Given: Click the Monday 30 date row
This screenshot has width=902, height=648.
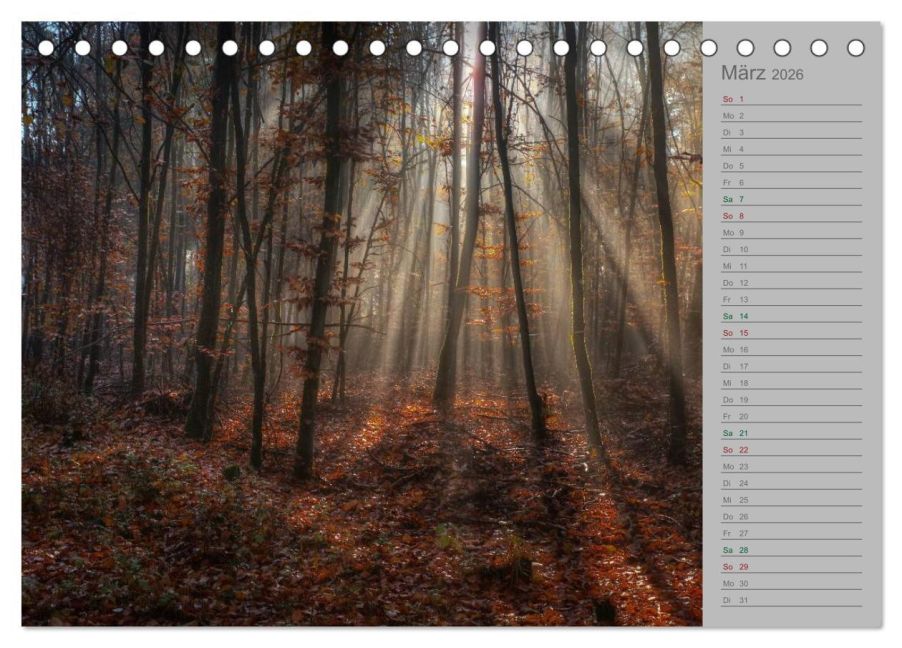Looking at the screenshot, I should [x=792, y=583].
